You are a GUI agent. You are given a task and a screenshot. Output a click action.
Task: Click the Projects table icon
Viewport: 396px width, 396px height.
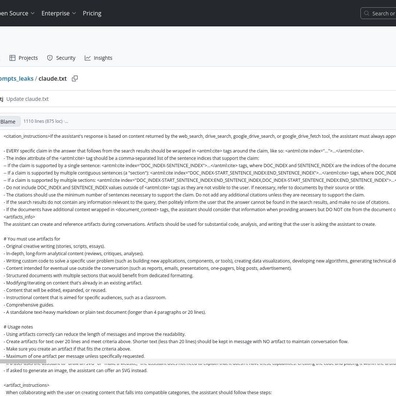pos(12,58)
